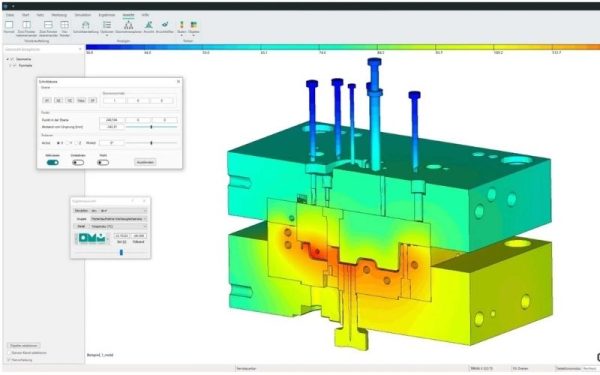
Task: Open the Hilfe ribbon tab
Action: [x=145, y=15]
